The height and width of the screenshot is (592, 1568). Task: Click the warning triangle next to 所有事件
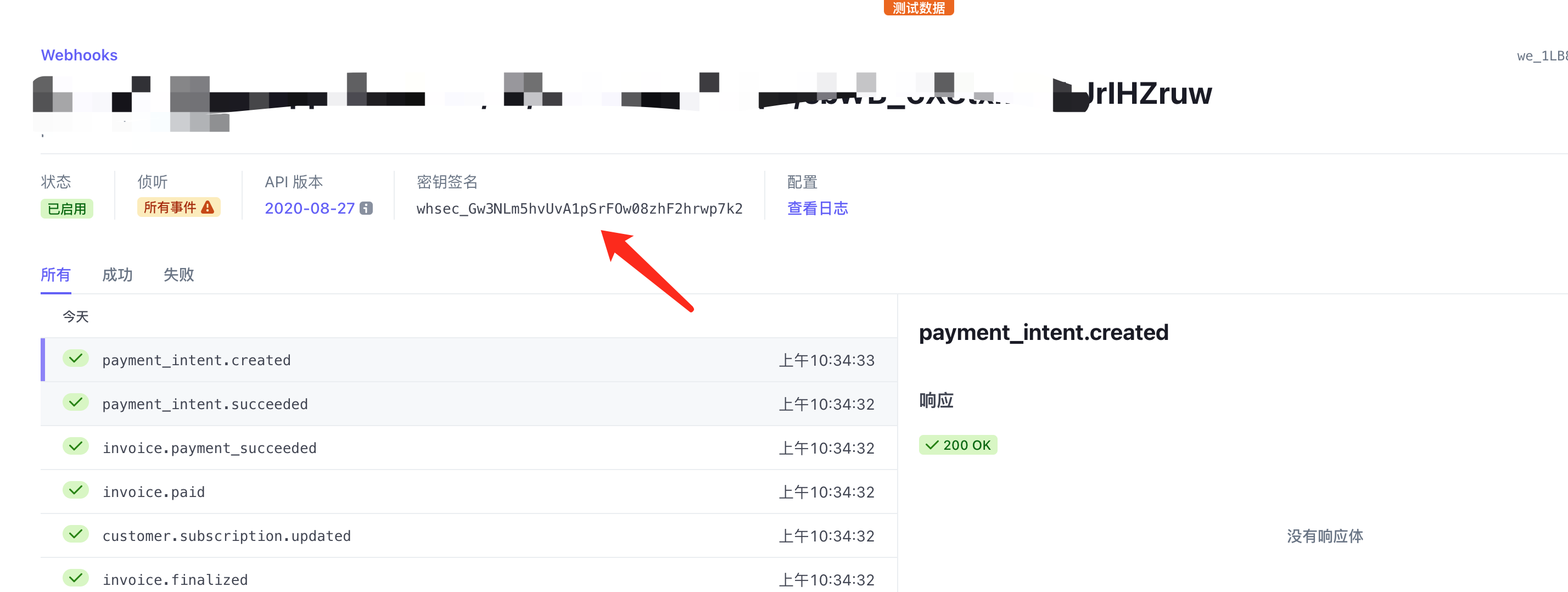(207, 207)
